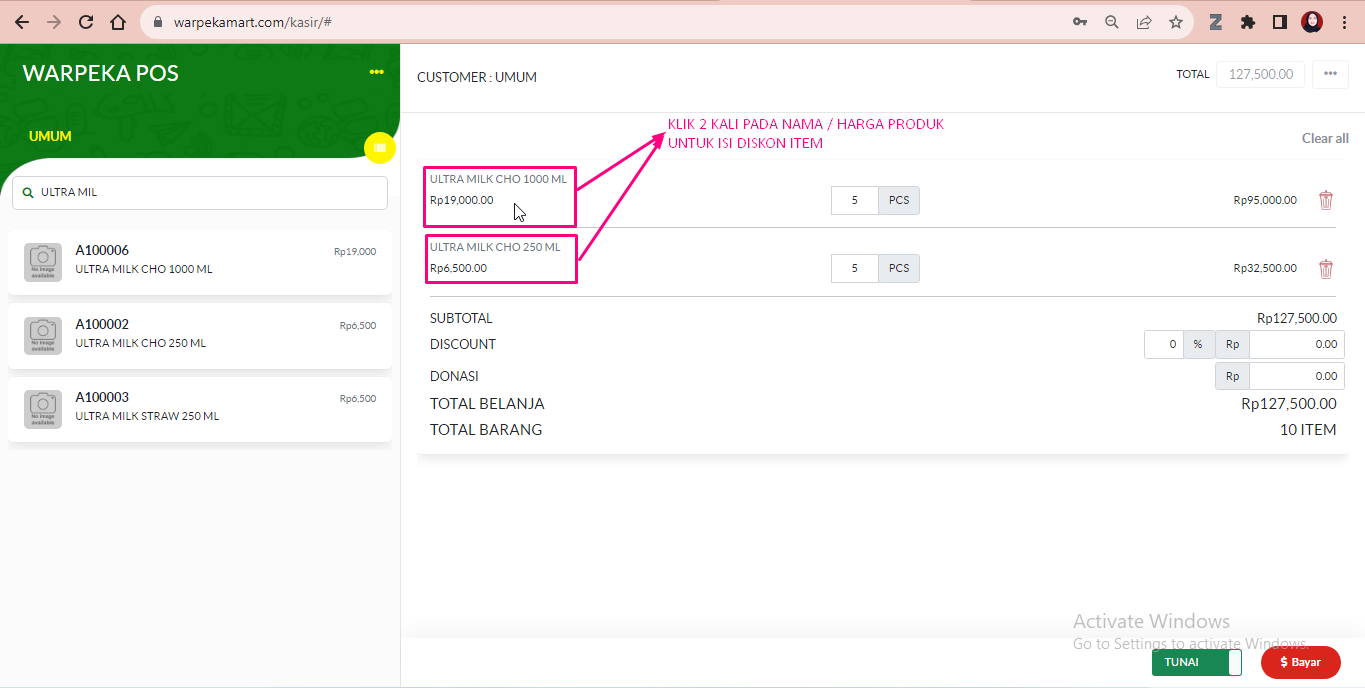Toggle the TUNAI payment switch
1365x688 pixels.
[x=1197, y=662]
